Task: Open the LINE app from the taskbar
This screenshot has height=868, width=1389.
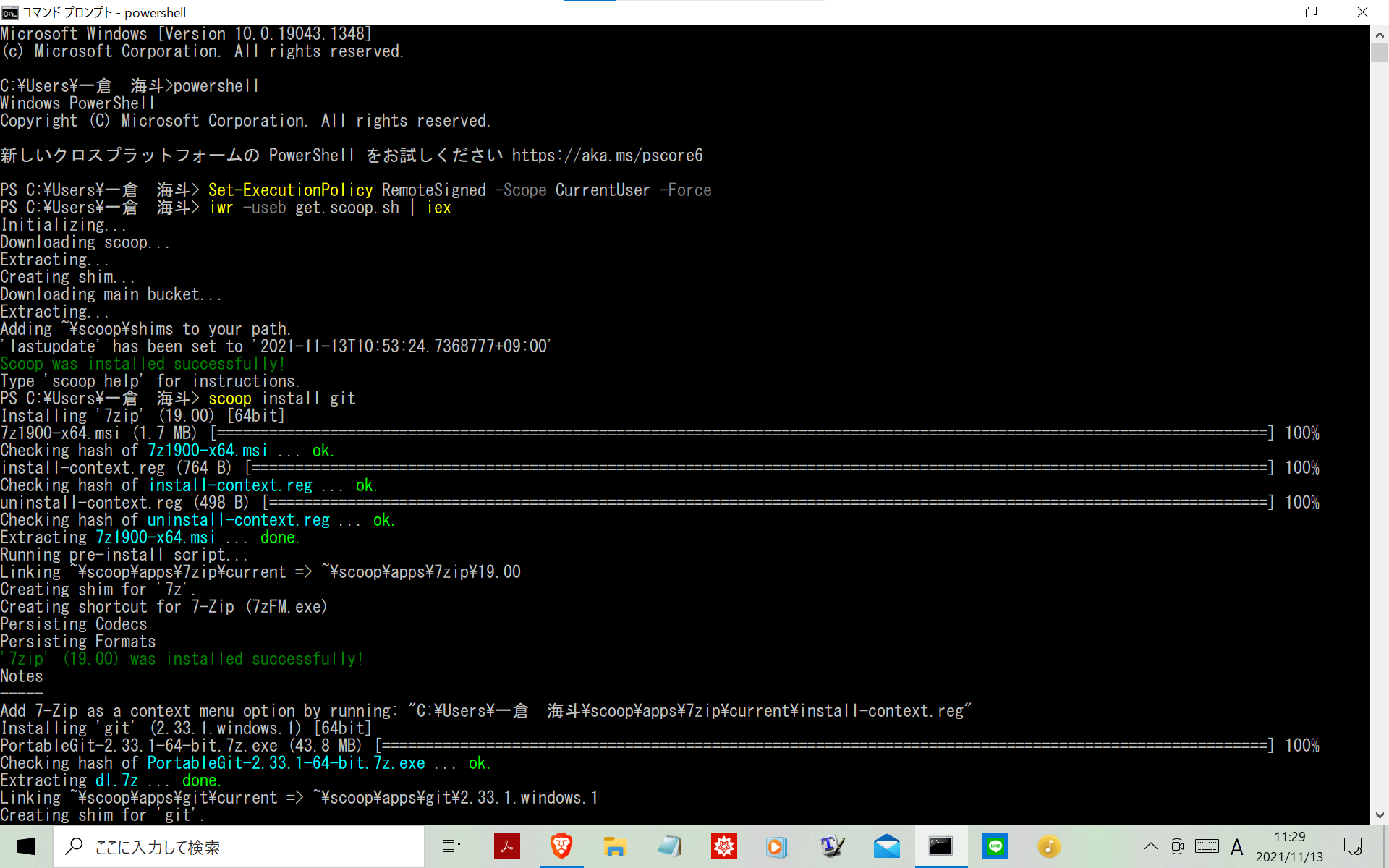Action: point(995,846)
